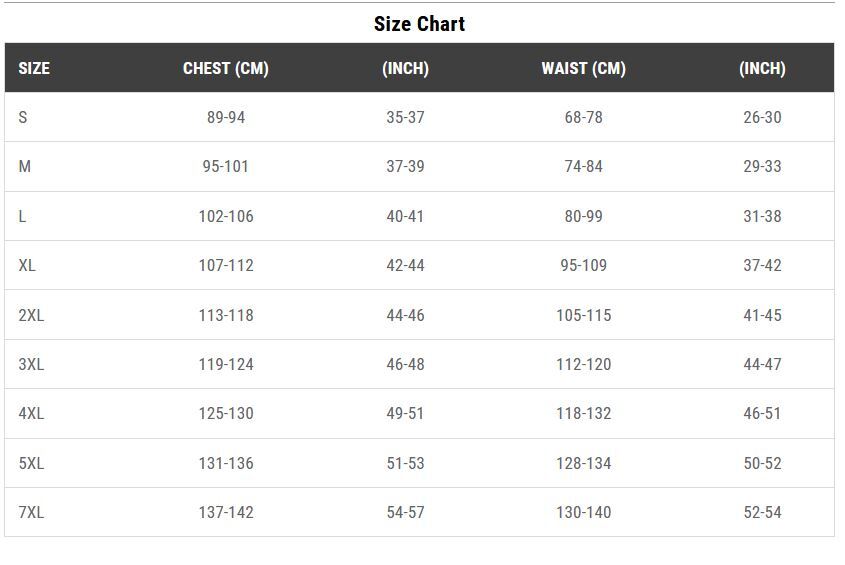Select the 3XL size row label
Image resolution: width=845 pixels, height=565 pixels.
(x=31, y=364)
